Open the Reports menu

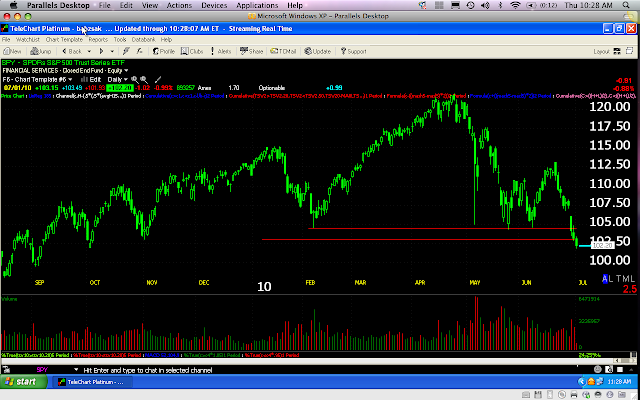(98, 40)
